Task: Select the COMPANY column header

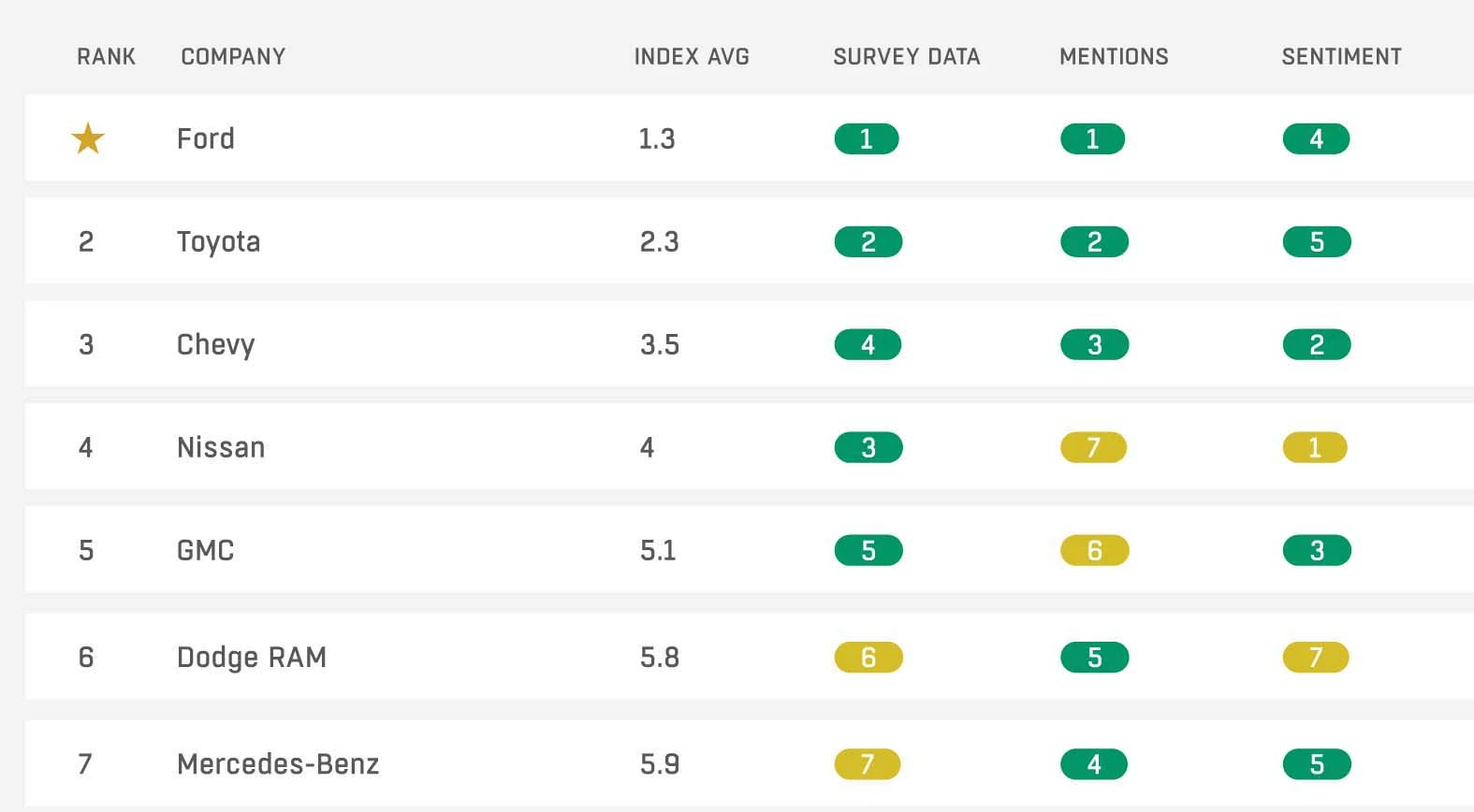Action: tap(233, 57)
